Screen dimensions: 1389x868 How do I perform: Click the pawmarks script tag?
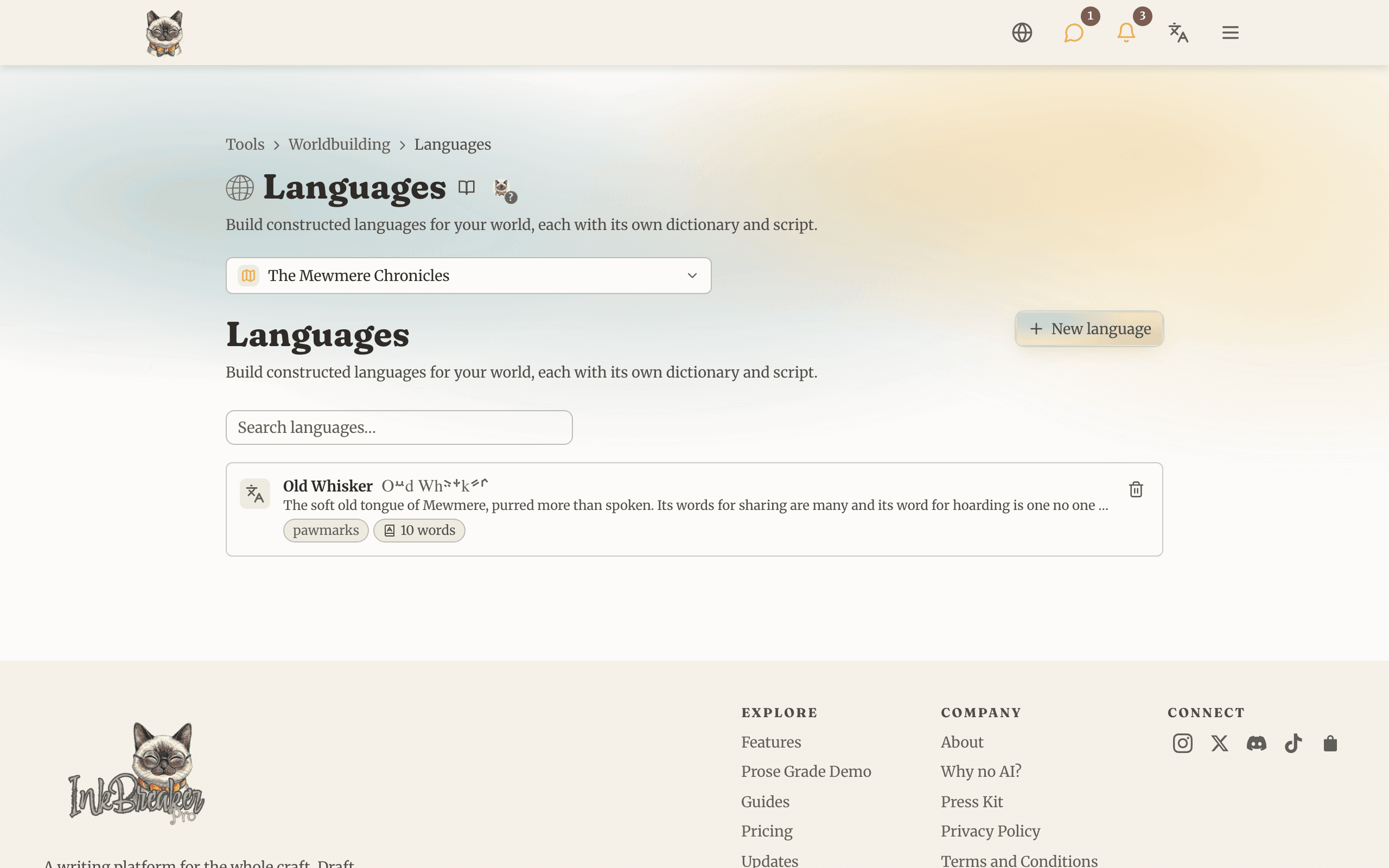(326, 531)
